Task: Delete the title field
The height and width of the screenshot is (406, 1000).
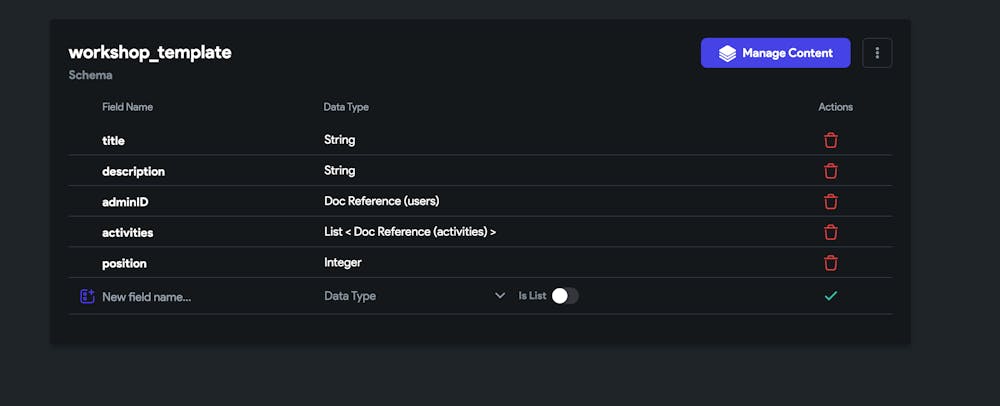Action: pyautogui.click(x=830, y=140)
